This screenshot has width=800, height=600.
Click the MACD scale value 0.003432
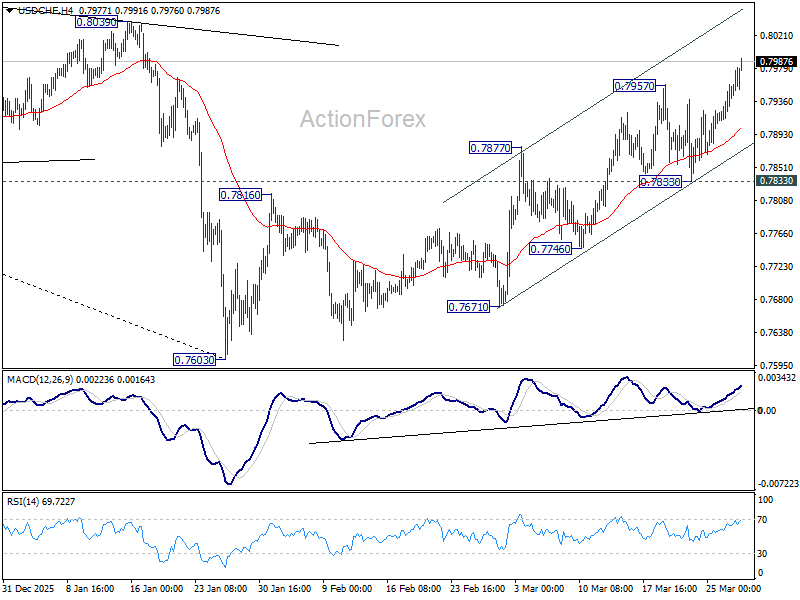coord(777,378)
